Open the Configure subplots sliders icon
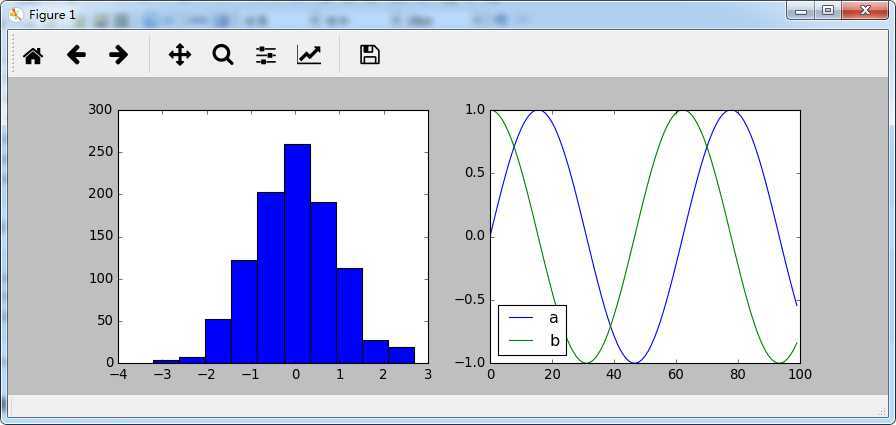Screen dimensions: 896x425 tap(266, 55)
